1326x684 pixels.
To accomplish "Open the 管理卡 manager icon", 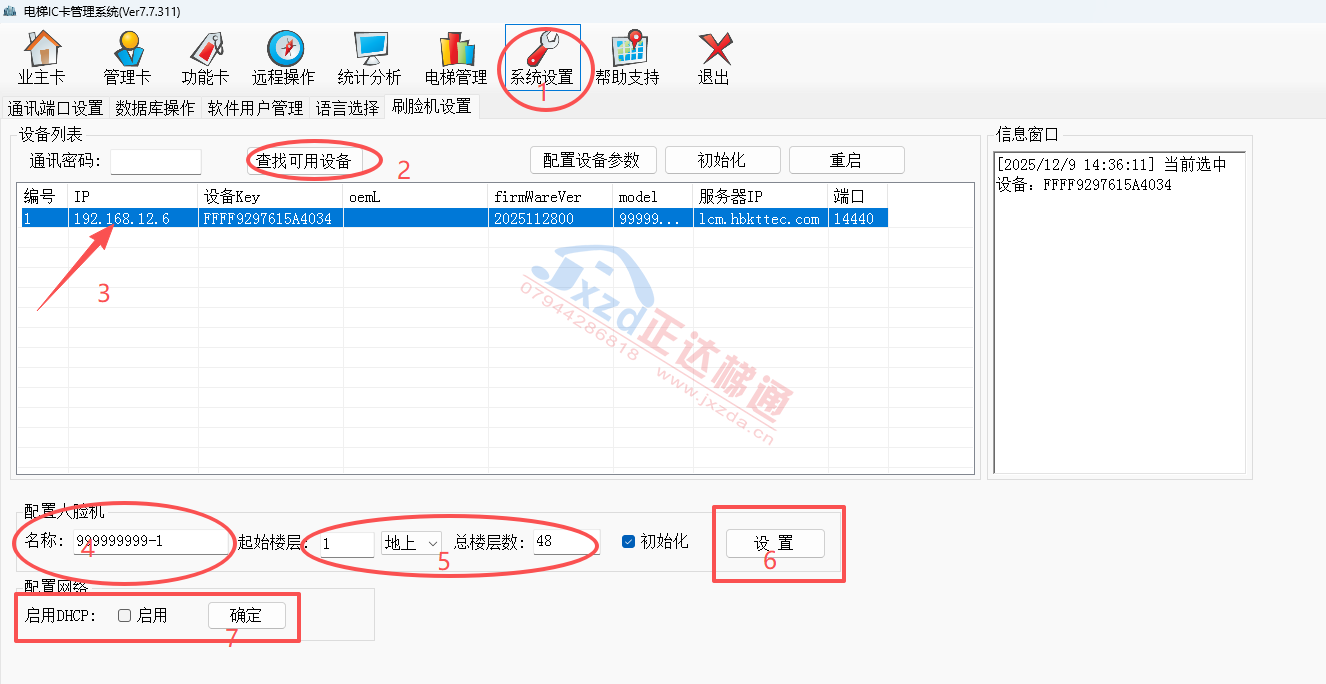I will (x=127, y=50).
